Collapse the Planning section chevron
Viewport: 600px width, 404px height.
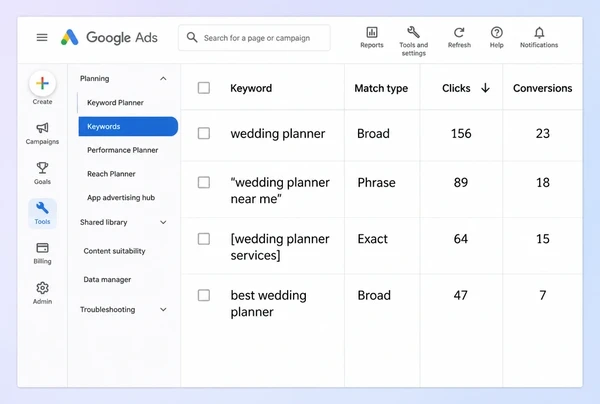click(163, 78)
